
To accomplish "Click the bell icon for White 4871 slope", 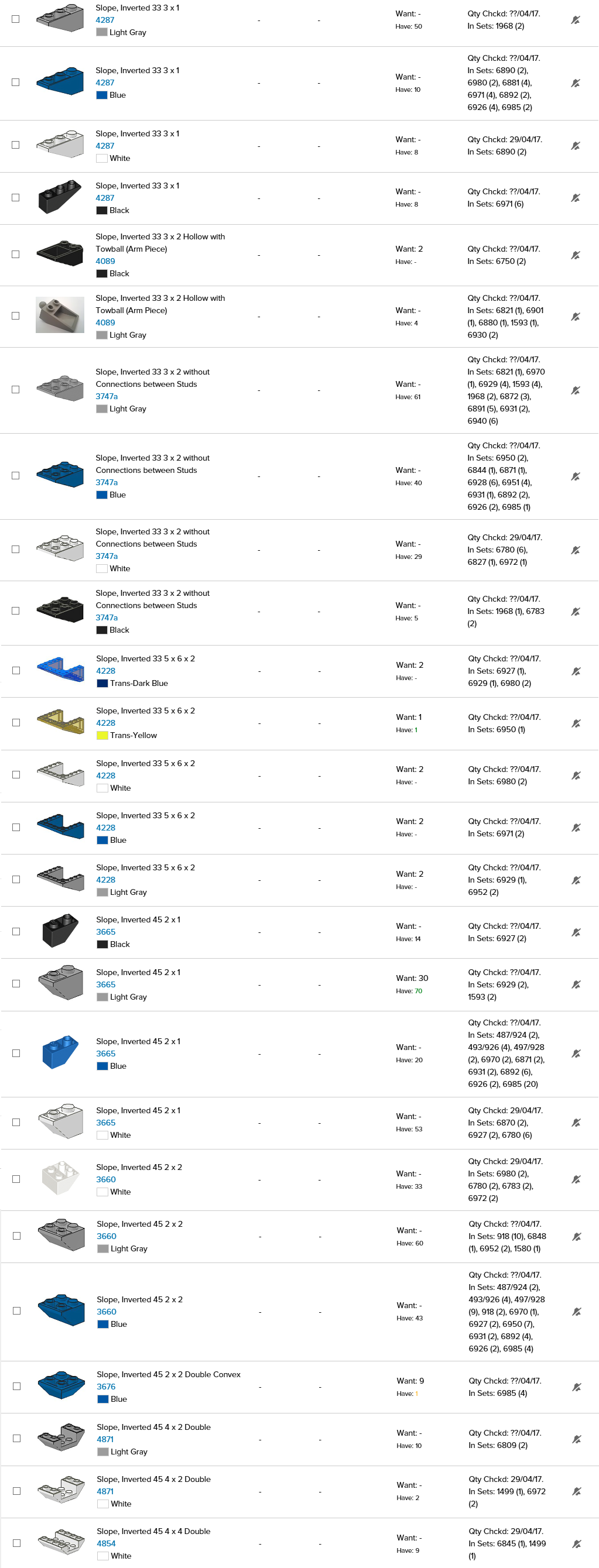I will pos(577,1491).
